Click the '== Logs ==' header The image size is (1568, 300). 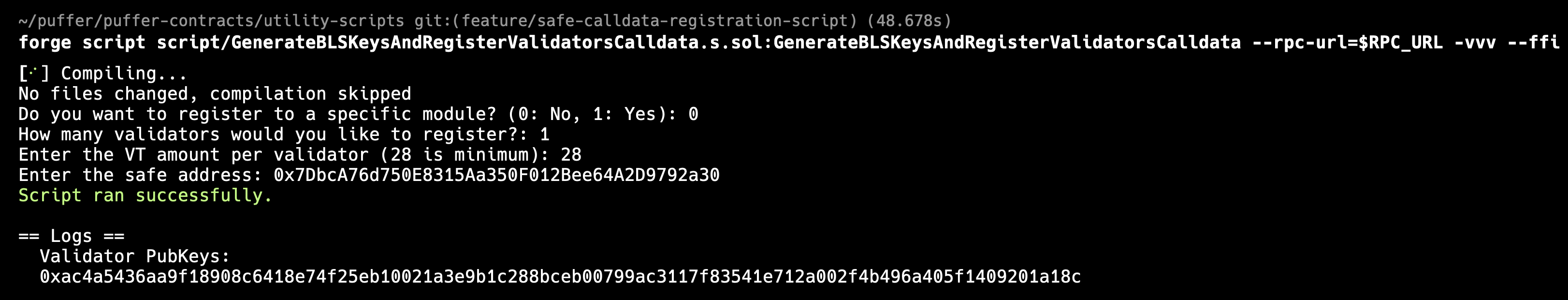point(71,235)
